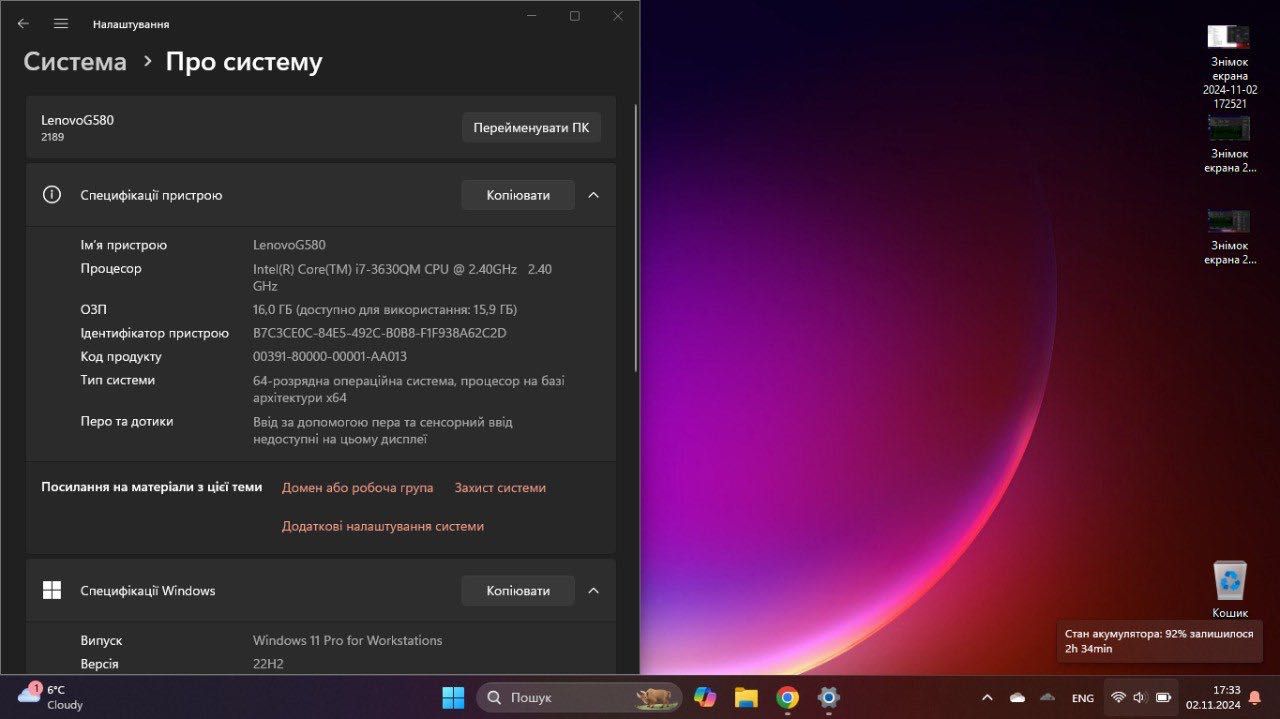Select the Знімок екрана 2024-11-02 172521 desktop file
1280x719 pixels.
tap(1229, 66)
